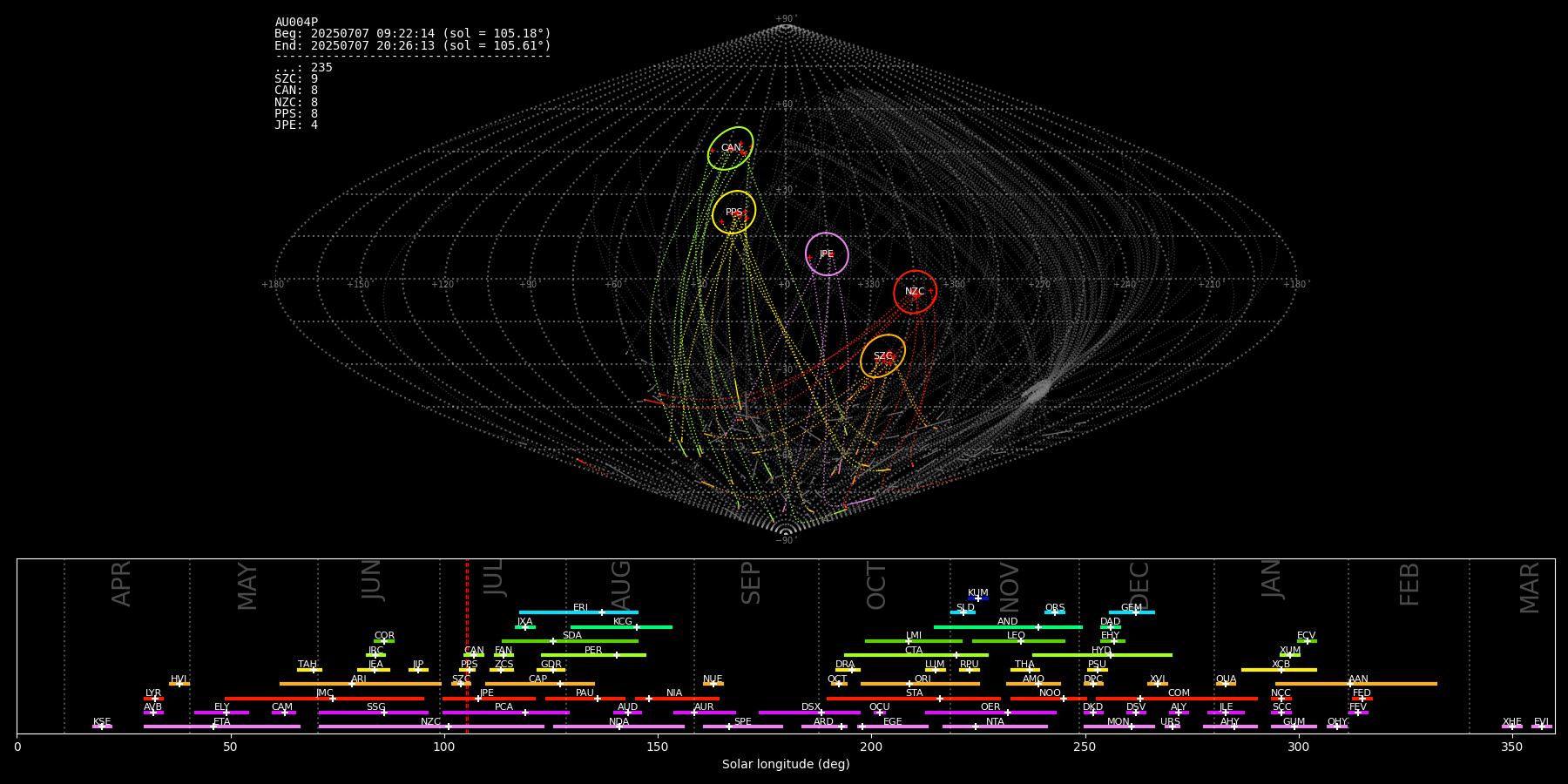The width and height of the screenshot is (1568, 784).
Task: Click the '100' tick on solar longitude axis
Action: (443, 747)
